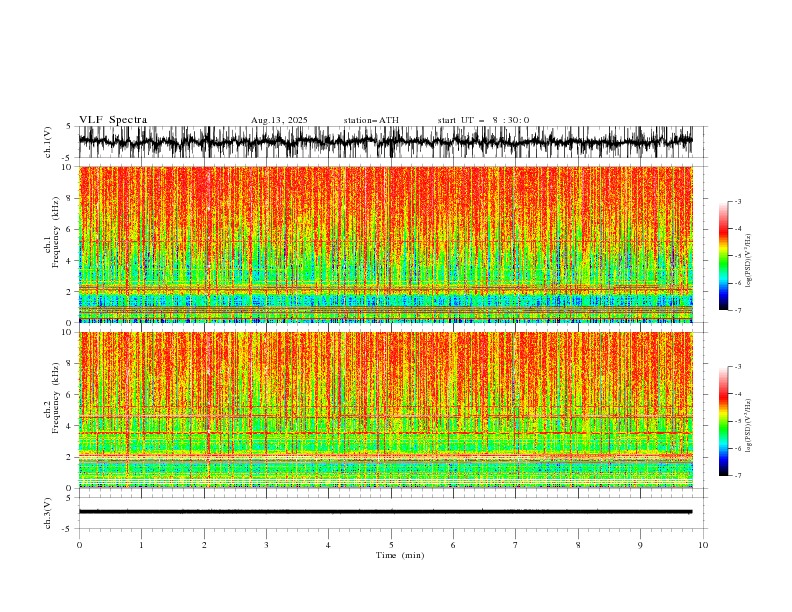Click the ch.2 frequency tick "8"
Image resolution: width=792 pixels, height=612 pixels.
click(69, 364)
